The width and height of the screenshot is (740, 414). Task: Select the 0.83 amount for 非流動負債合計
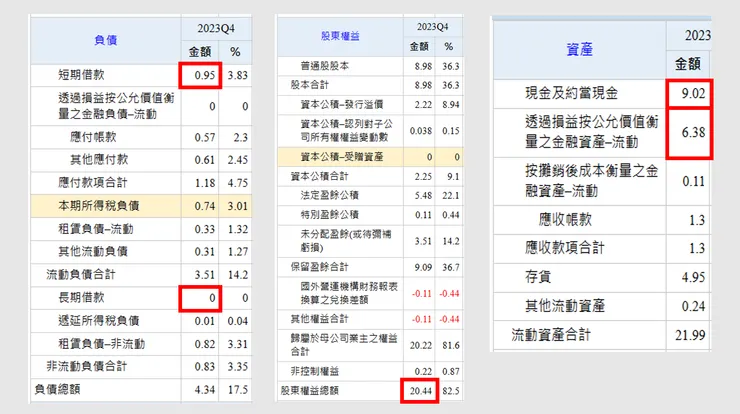(x=205, y=367)
